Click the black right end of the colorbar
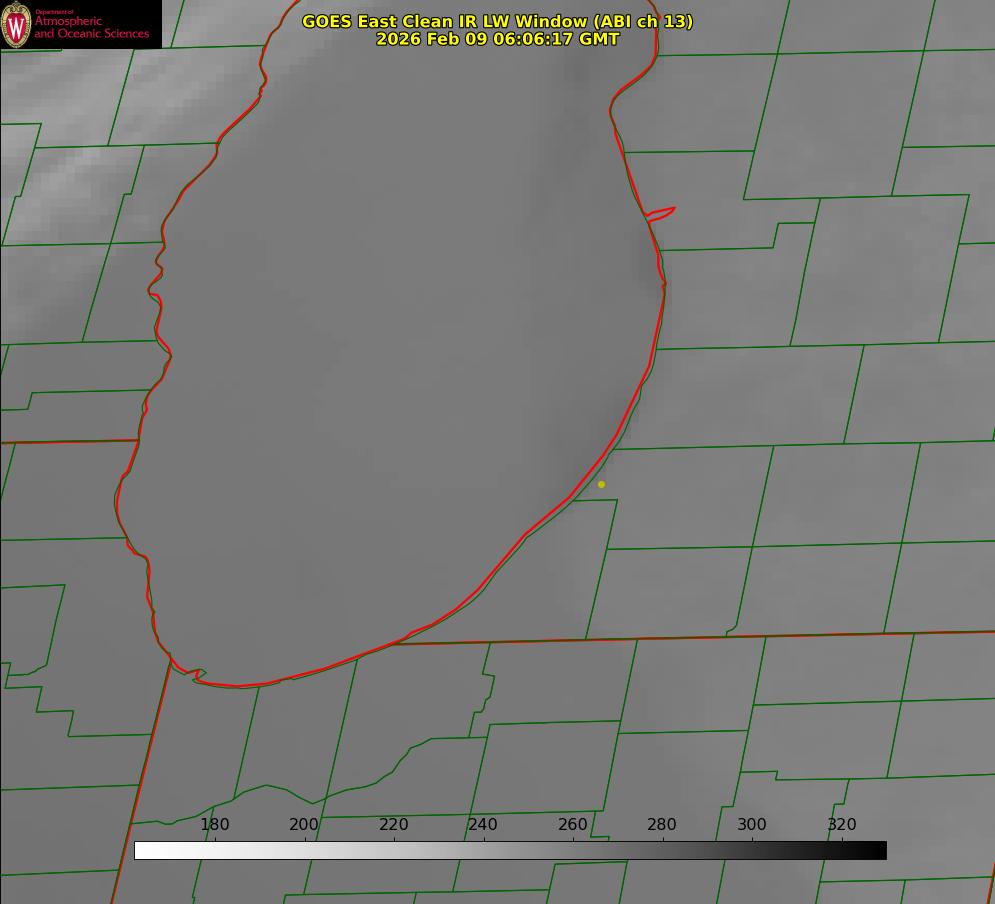Viewport: 995px width, 904px height. (878, 851)
